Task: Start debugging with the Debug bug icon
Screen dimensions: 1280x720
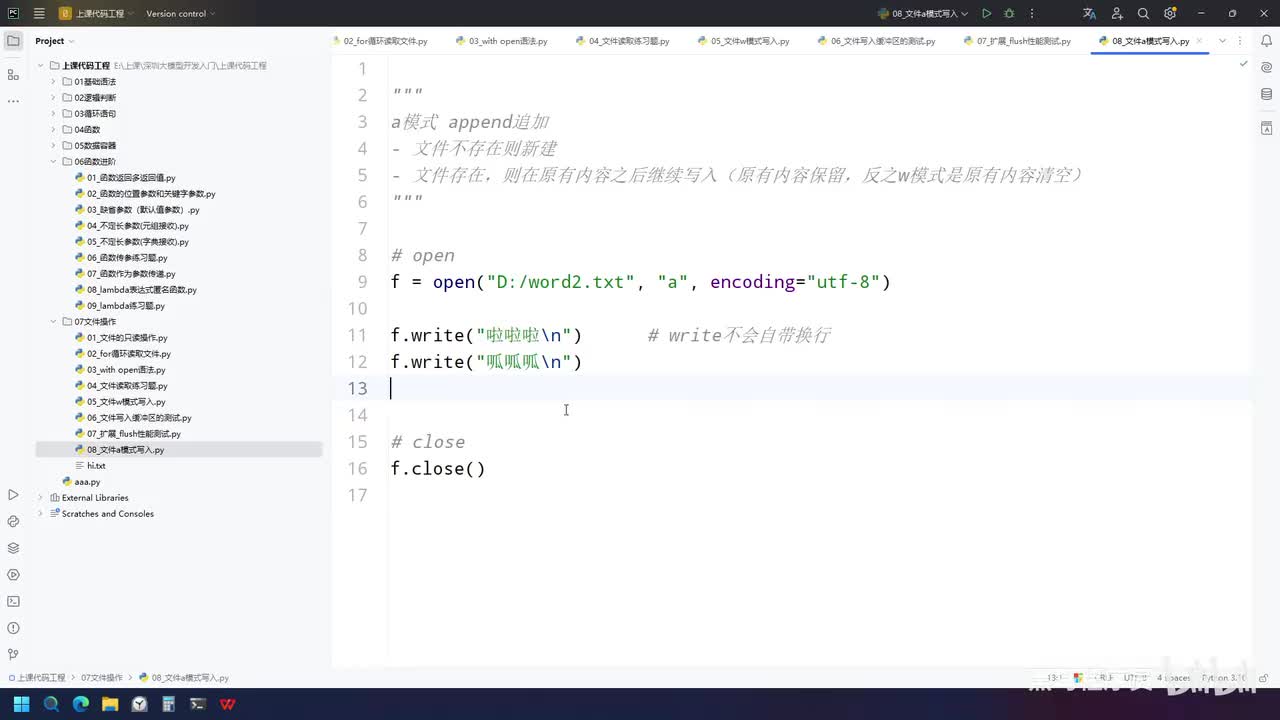Action: click(x=1009, y=14)
